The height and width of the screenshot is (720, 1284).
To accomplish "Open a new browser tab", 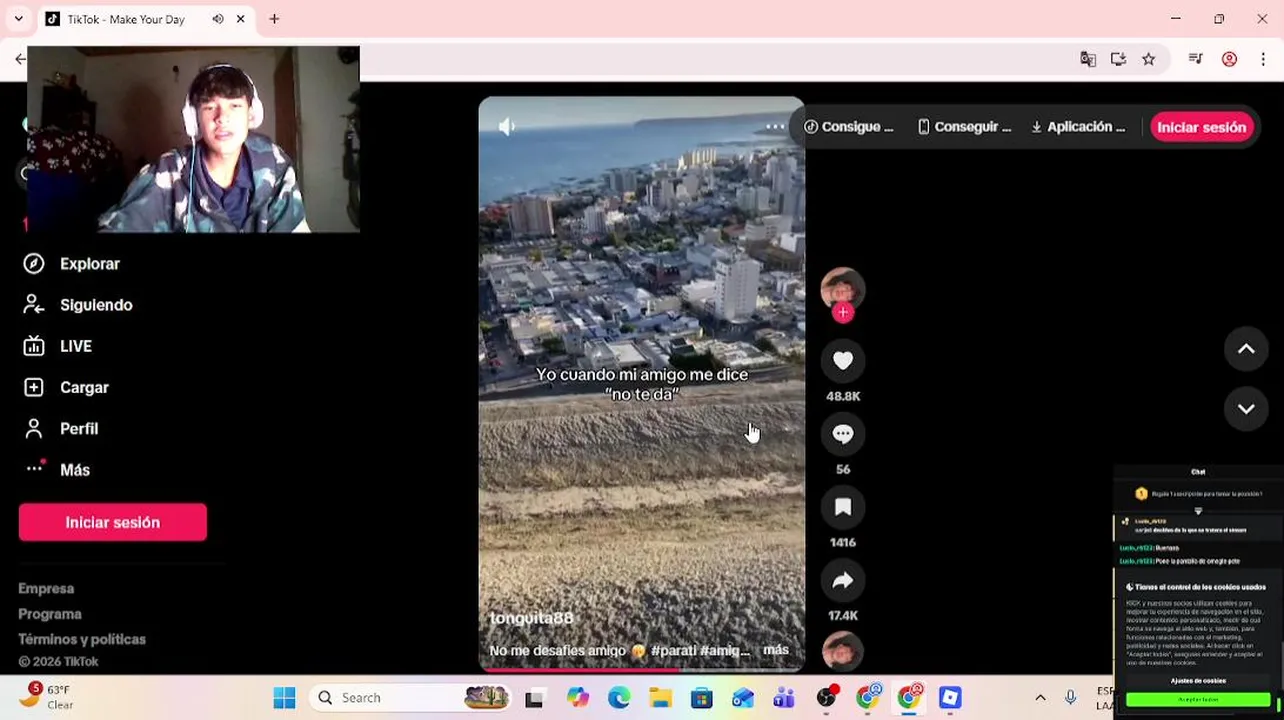I will coord(274,19).
